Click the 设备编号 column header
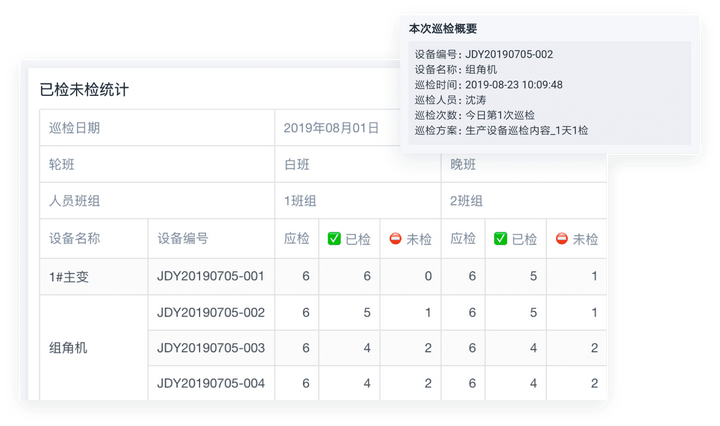This screenshot has height=426, width=720. pos(183,239)
